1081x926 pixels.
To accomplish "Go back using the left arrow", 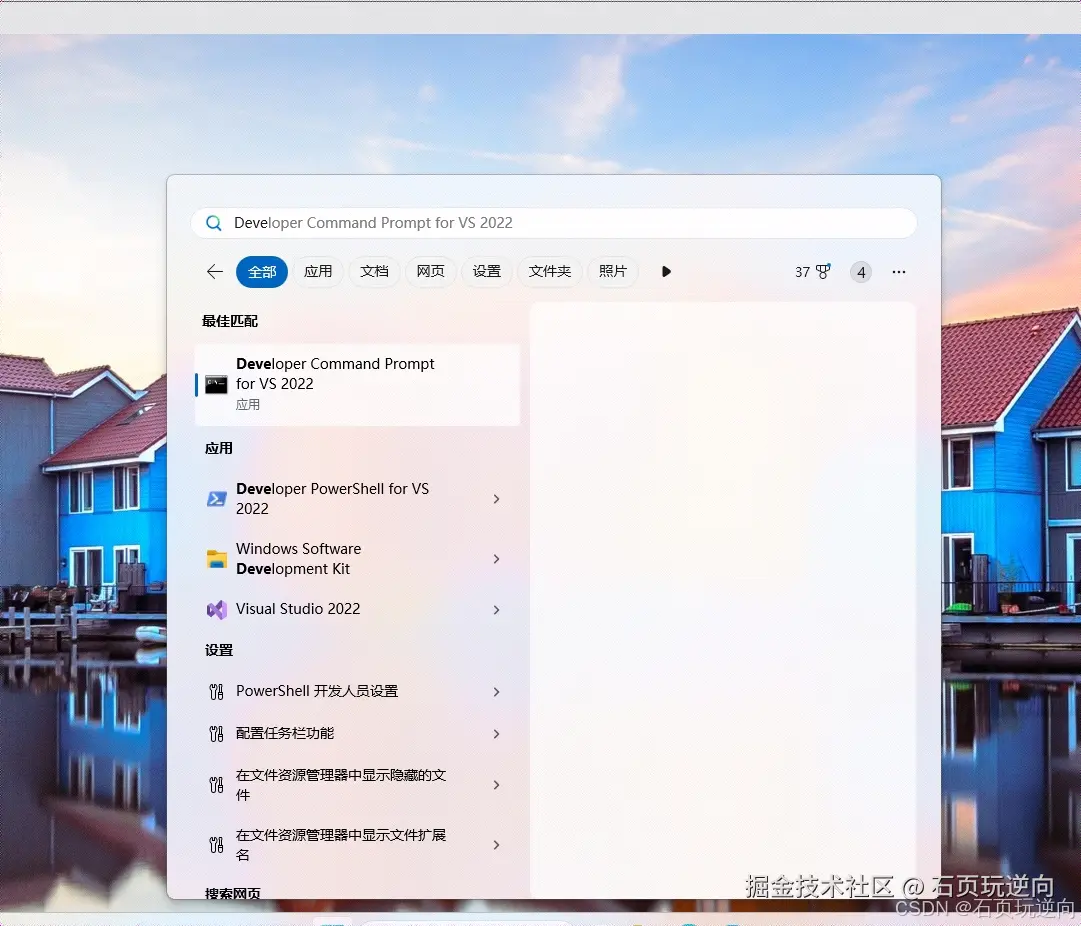I will 214,272.
